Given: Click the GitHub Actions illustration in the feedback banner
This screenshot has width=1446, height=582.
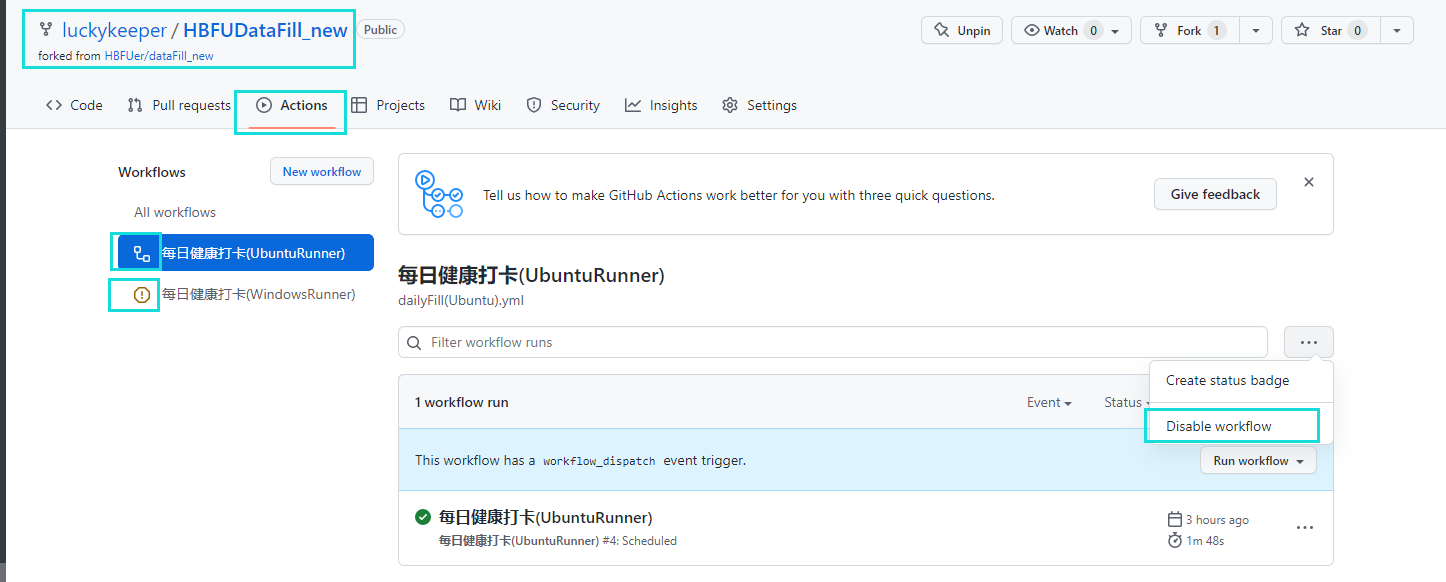Looking at the screenshot, I should [439, 194].
